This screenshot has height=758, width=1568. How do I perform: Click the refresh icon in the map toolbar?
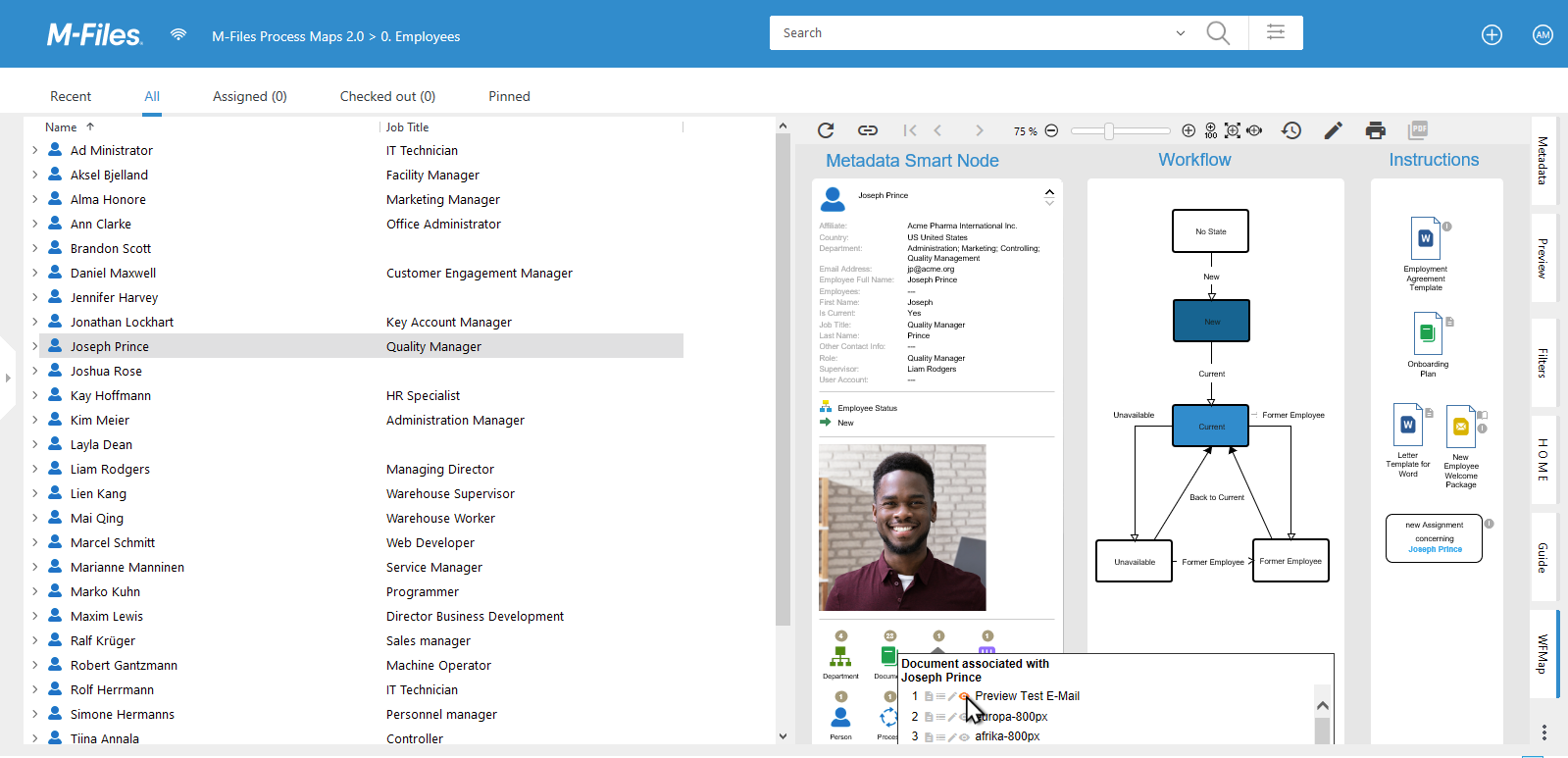click(826, 130)
